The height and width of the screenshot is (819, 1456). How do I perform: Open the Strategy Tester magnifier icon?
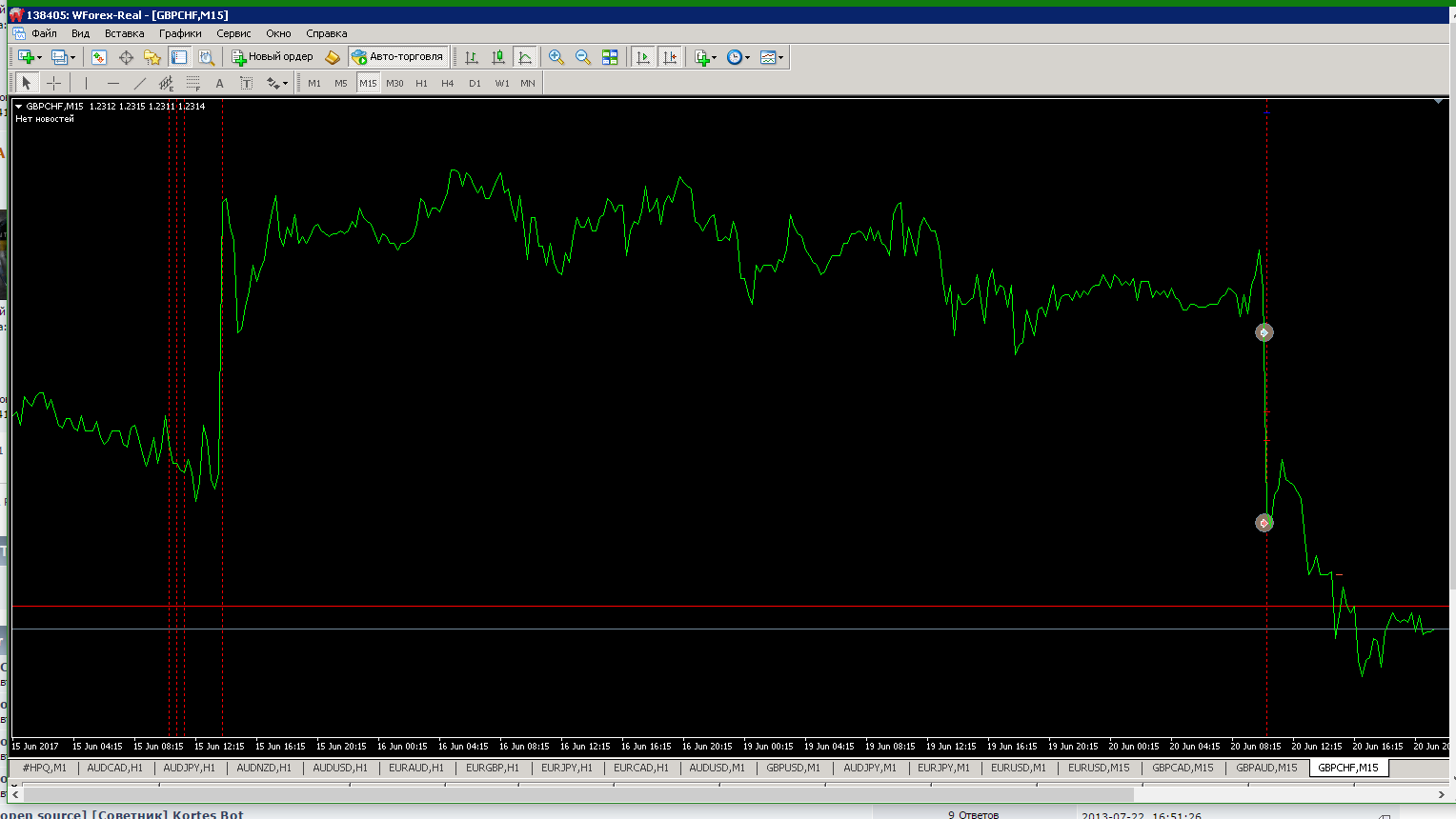point(206,57)
